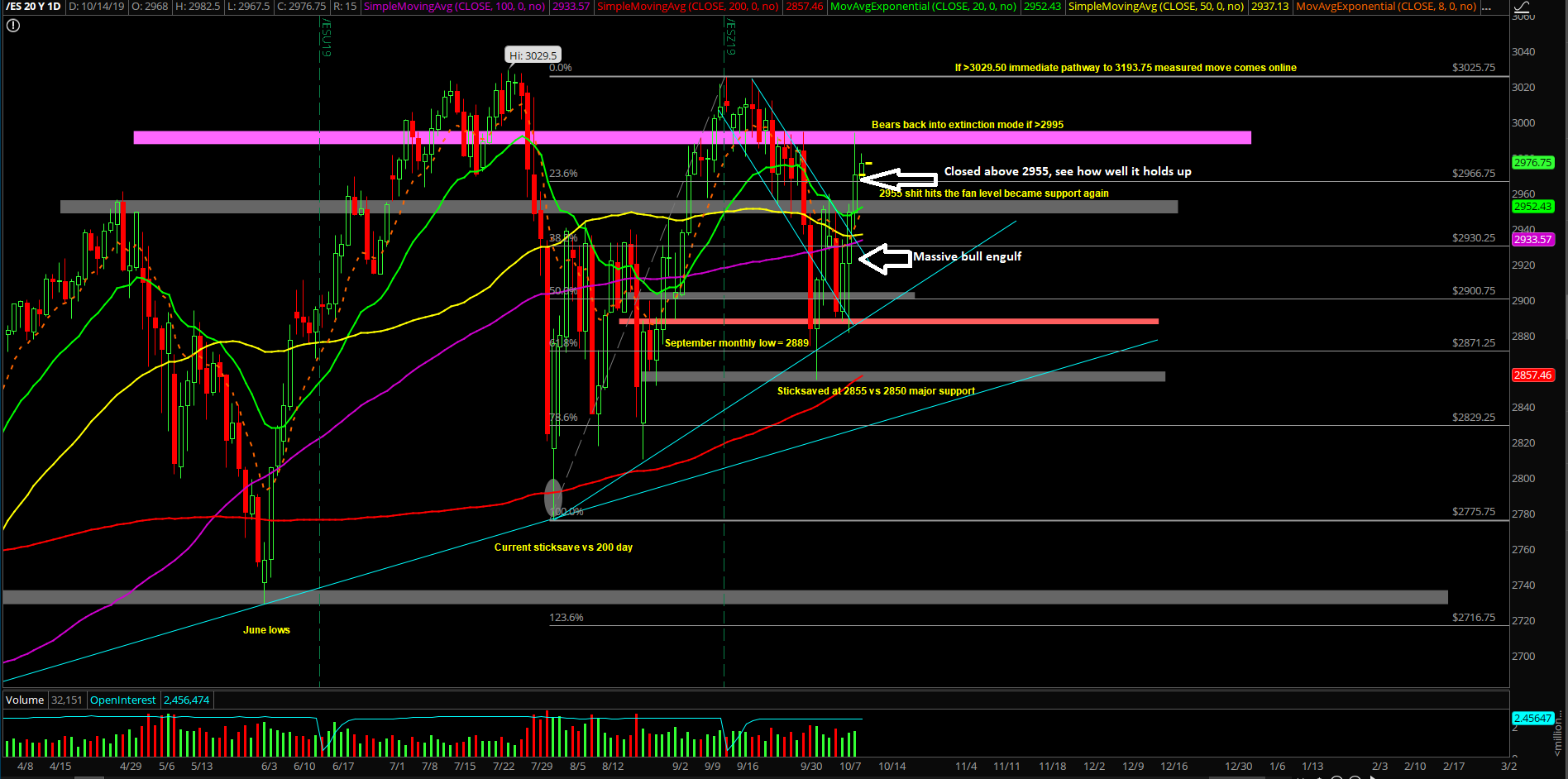Click the 2952.43 value in header
This screenshot has width=1568, height=779.
(1042, 7)
